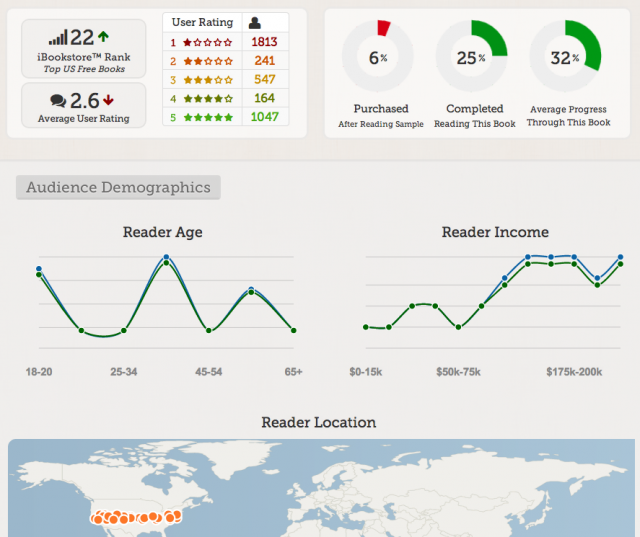Click the 6% Purchased donut chart

point(378,57)
